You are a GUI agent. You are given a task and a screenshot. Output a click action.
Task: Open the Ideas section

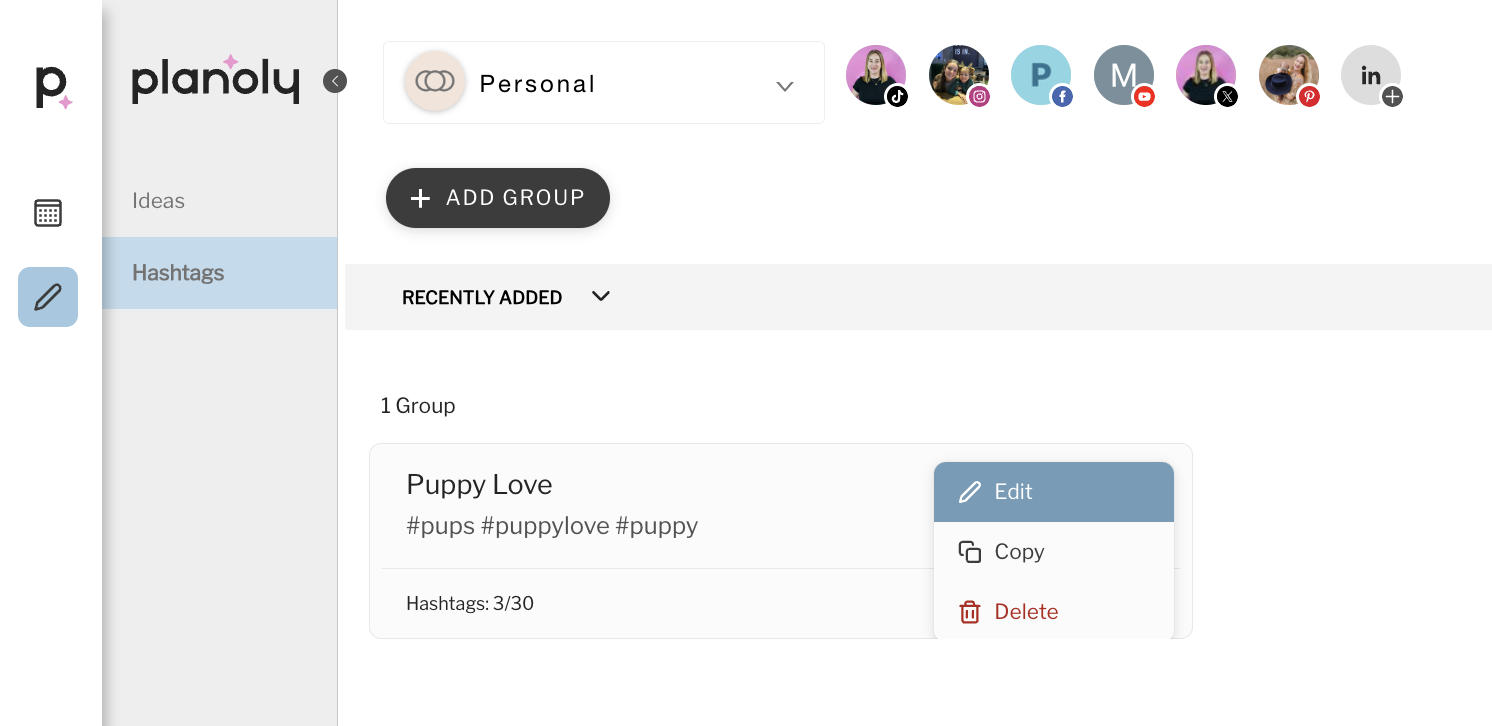159,201
